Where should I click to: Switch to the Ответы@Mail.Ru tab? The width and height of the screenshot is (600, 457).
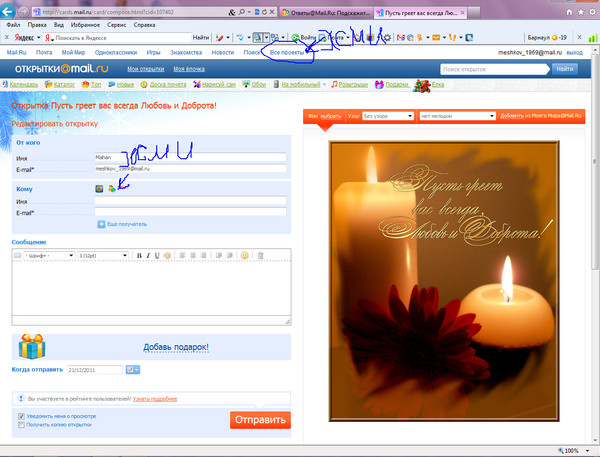click(x=326, y=13)
